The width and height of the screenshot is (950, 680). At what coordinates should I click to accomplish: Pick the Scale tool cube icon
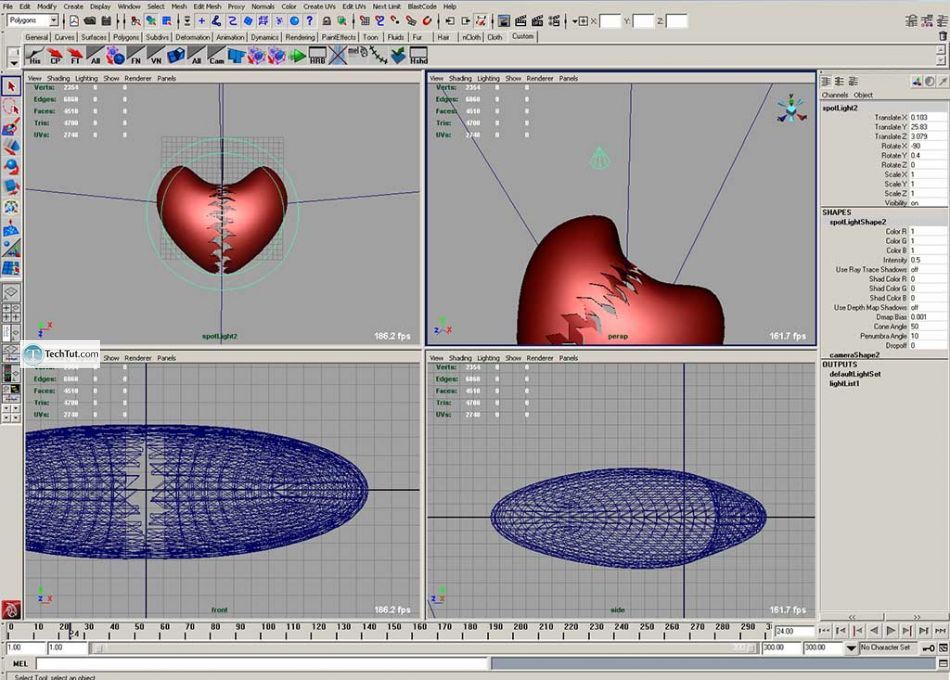[x=11, y=187]
